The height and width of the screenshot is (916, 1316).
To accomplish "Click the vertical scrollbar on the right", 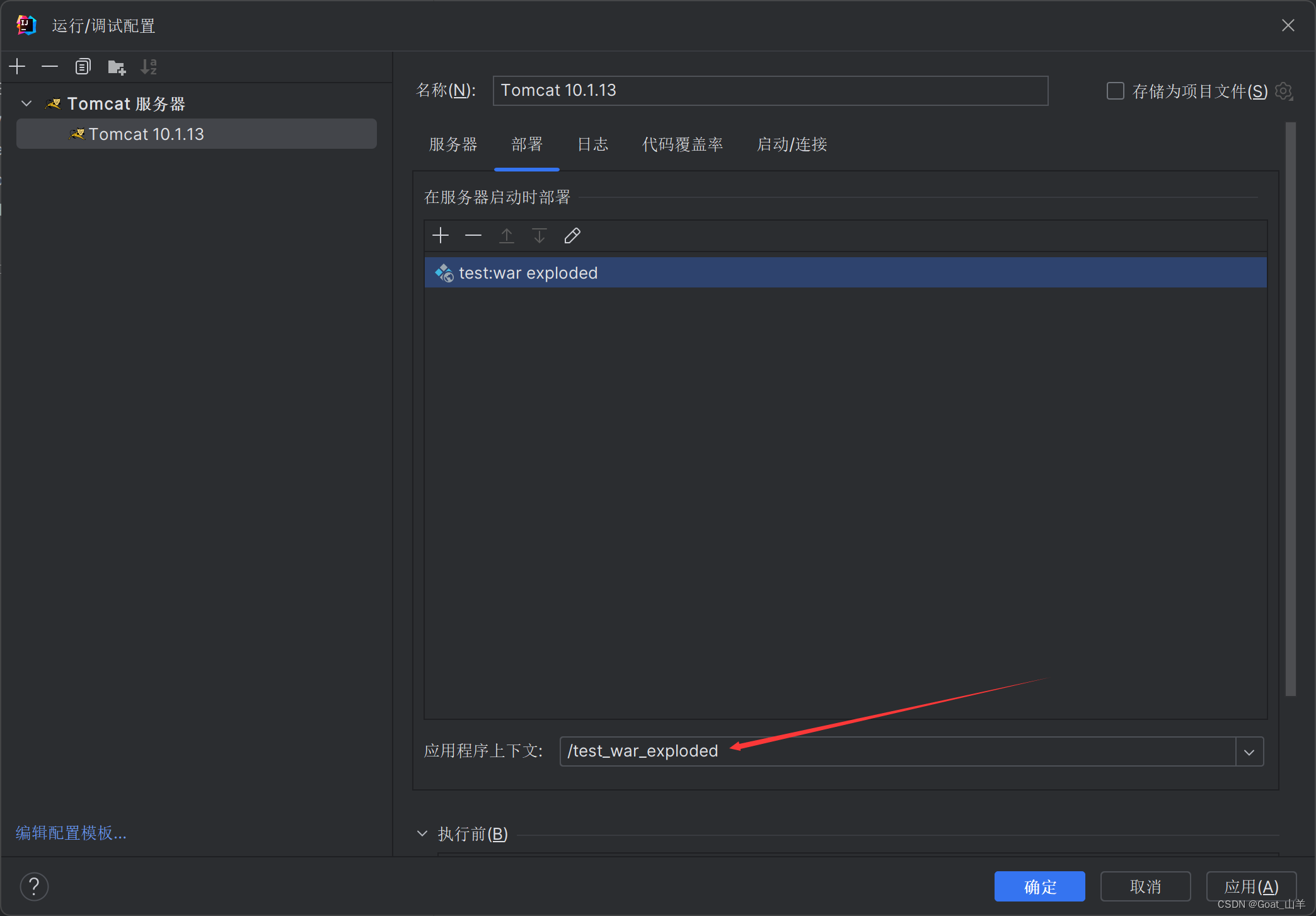I will click(1290, 410).
